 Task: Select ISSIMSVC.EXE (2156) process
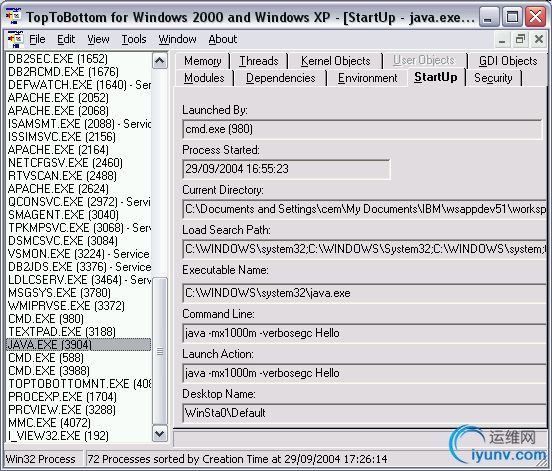pos(62,137)
